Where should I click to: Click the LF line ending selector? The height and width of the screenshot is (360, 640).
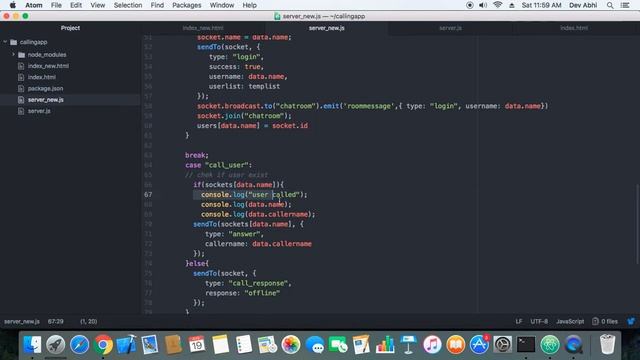pos(519,321)
